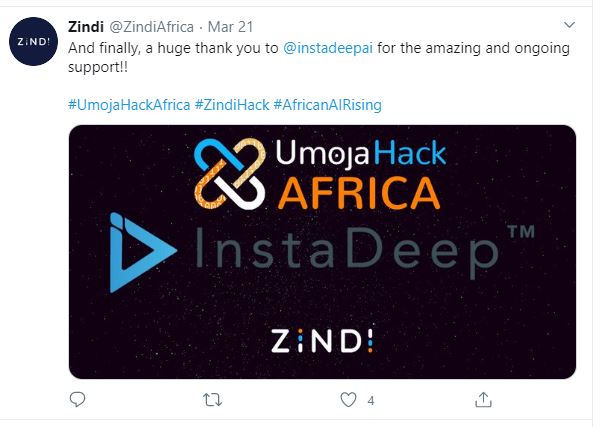Open the #AfricanAIRising hashtag
This screenshot has width=615, height=427.
point(328,105)
